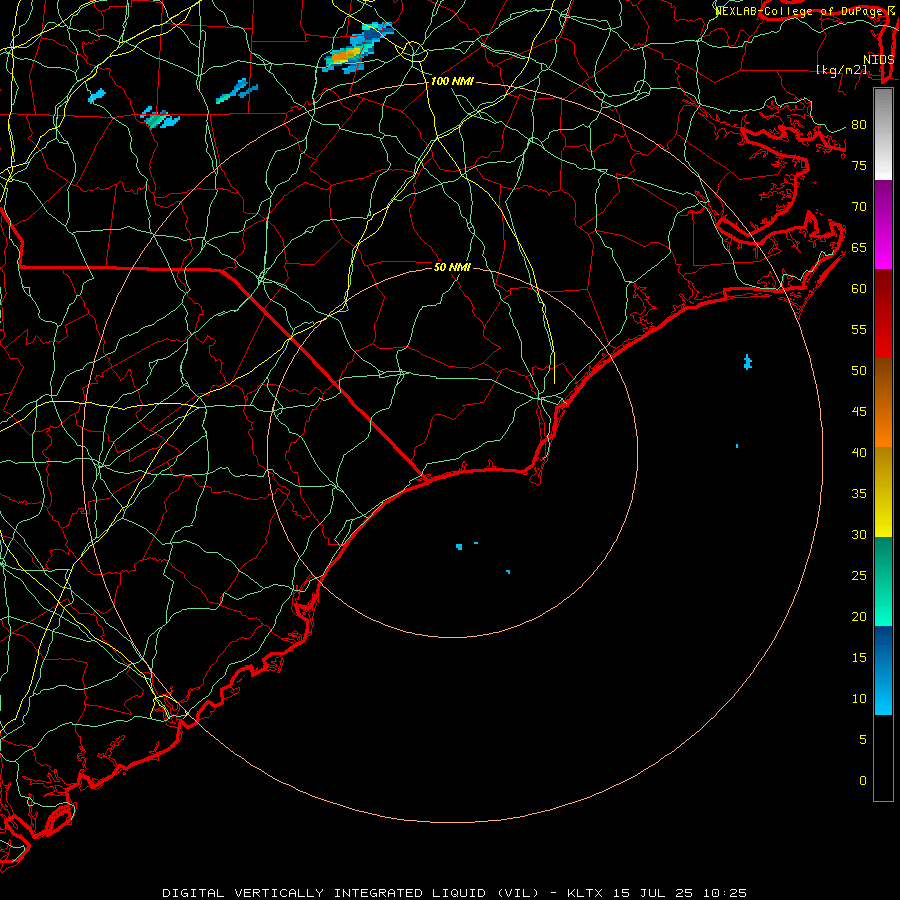Click the 20 scale value
The height and width of the screenshot is (900, 900).
tap(859, 616)
